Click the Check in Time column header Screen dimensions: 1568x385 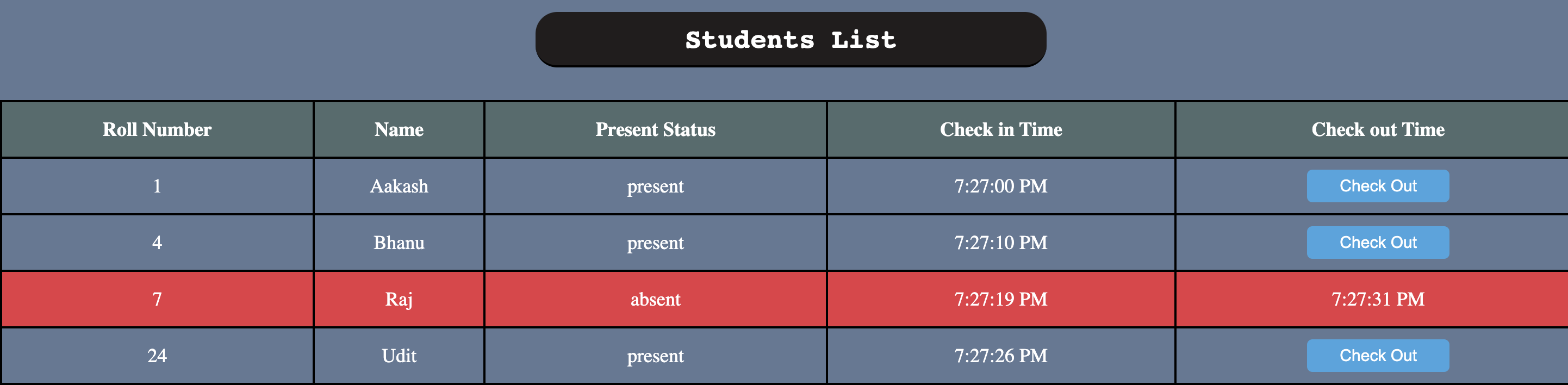click(1001, 129)
